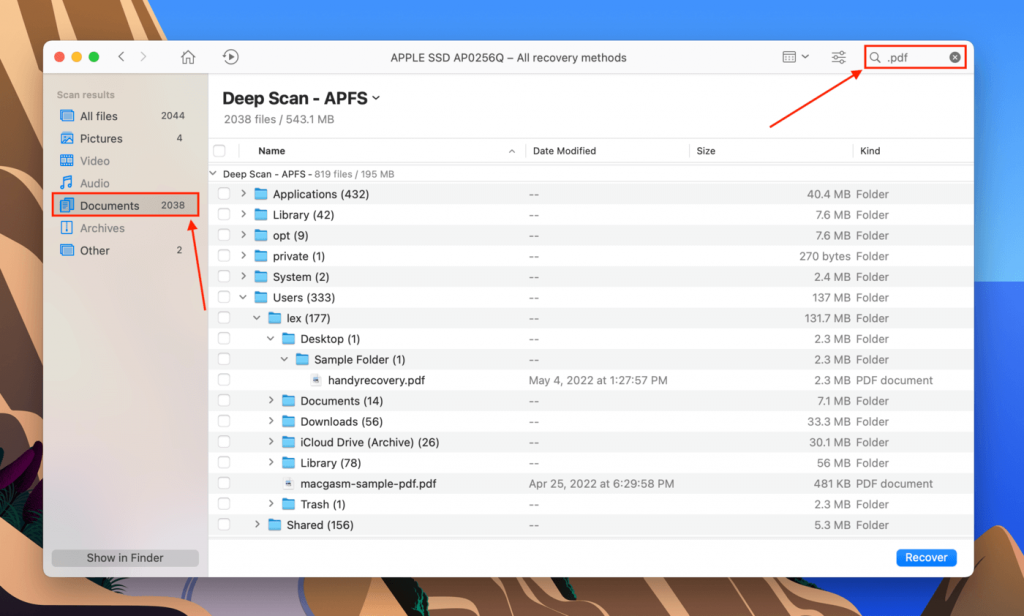Click the Recover button
Viewport: 1024px width, 616px height.
pos(925,557)
